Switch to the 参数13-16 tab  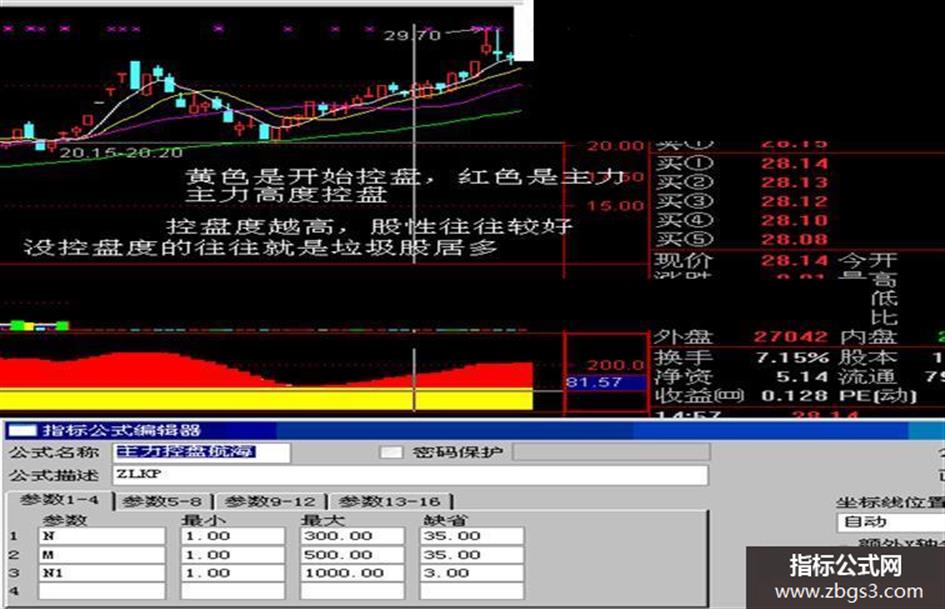pos(389,502)
